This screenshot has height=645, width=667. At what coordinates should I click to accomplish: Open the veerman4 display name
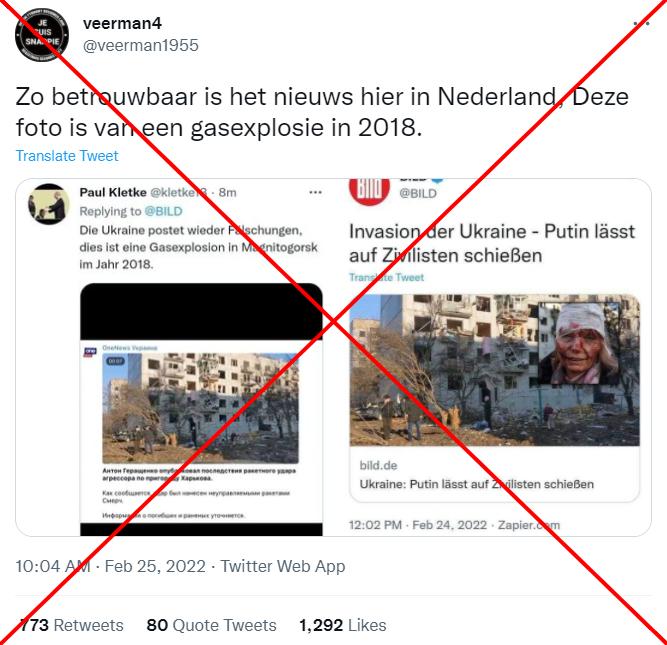pos(123,23)
